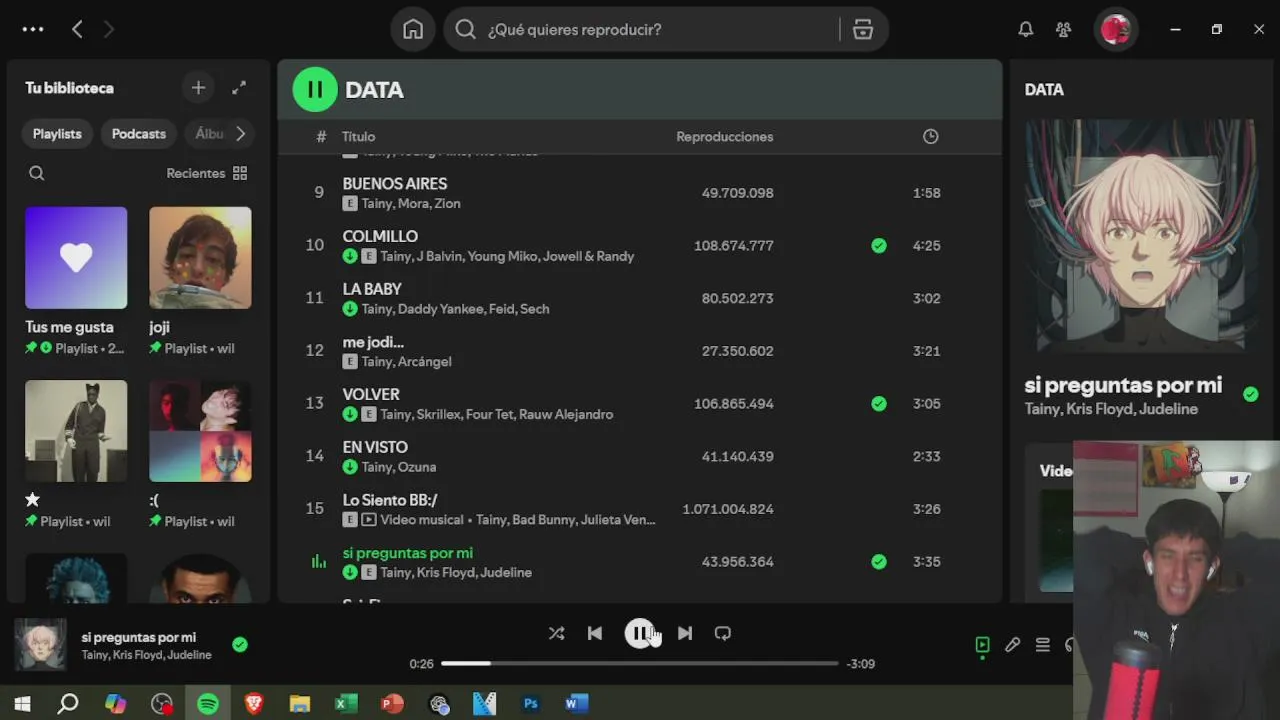Open the star-named playlist cover
The image size is (1280, 720).
[x=76, y=431]
